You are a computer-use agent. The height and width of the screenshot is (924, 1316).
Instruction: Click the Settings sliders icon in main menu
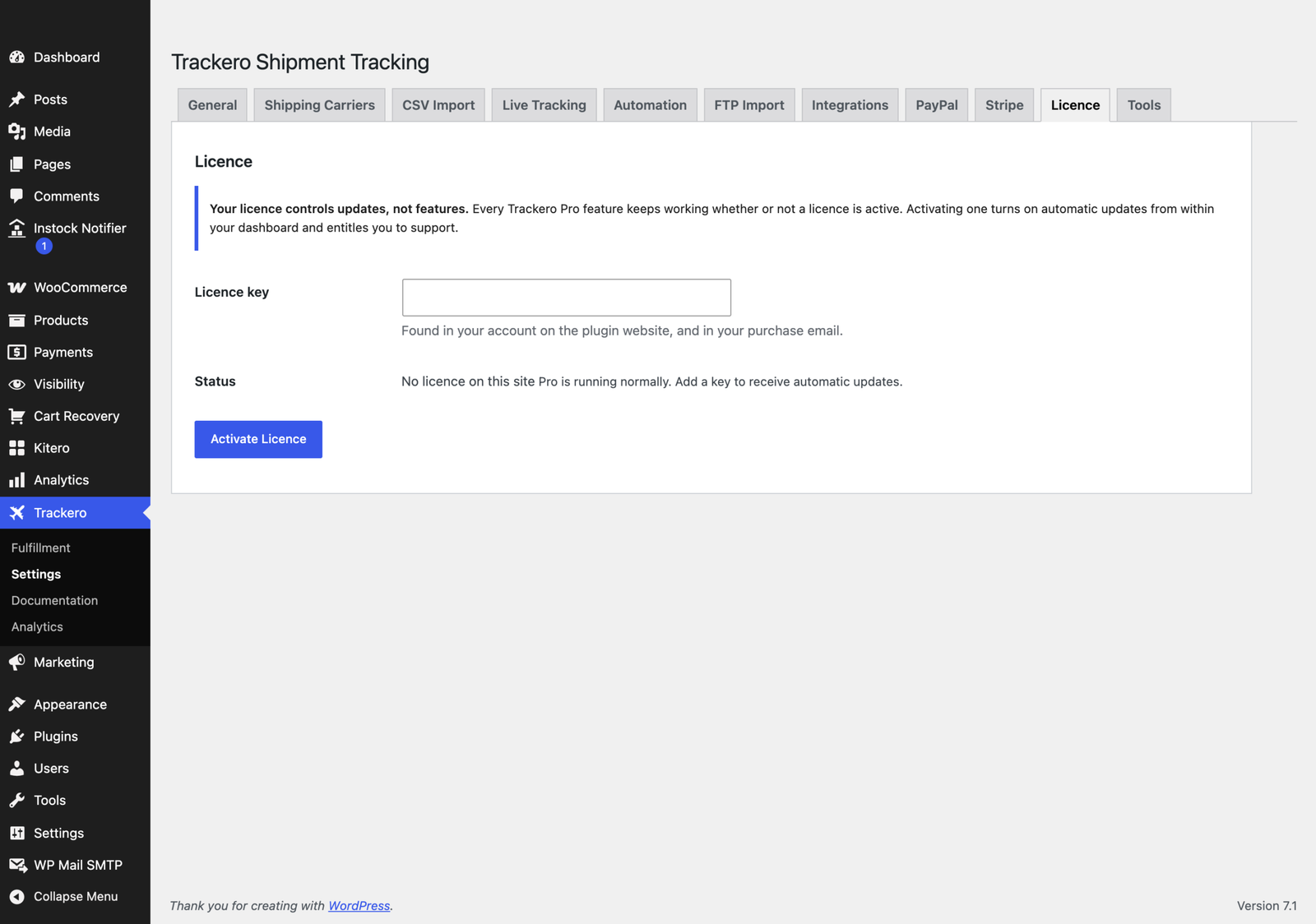coord(16,834)
